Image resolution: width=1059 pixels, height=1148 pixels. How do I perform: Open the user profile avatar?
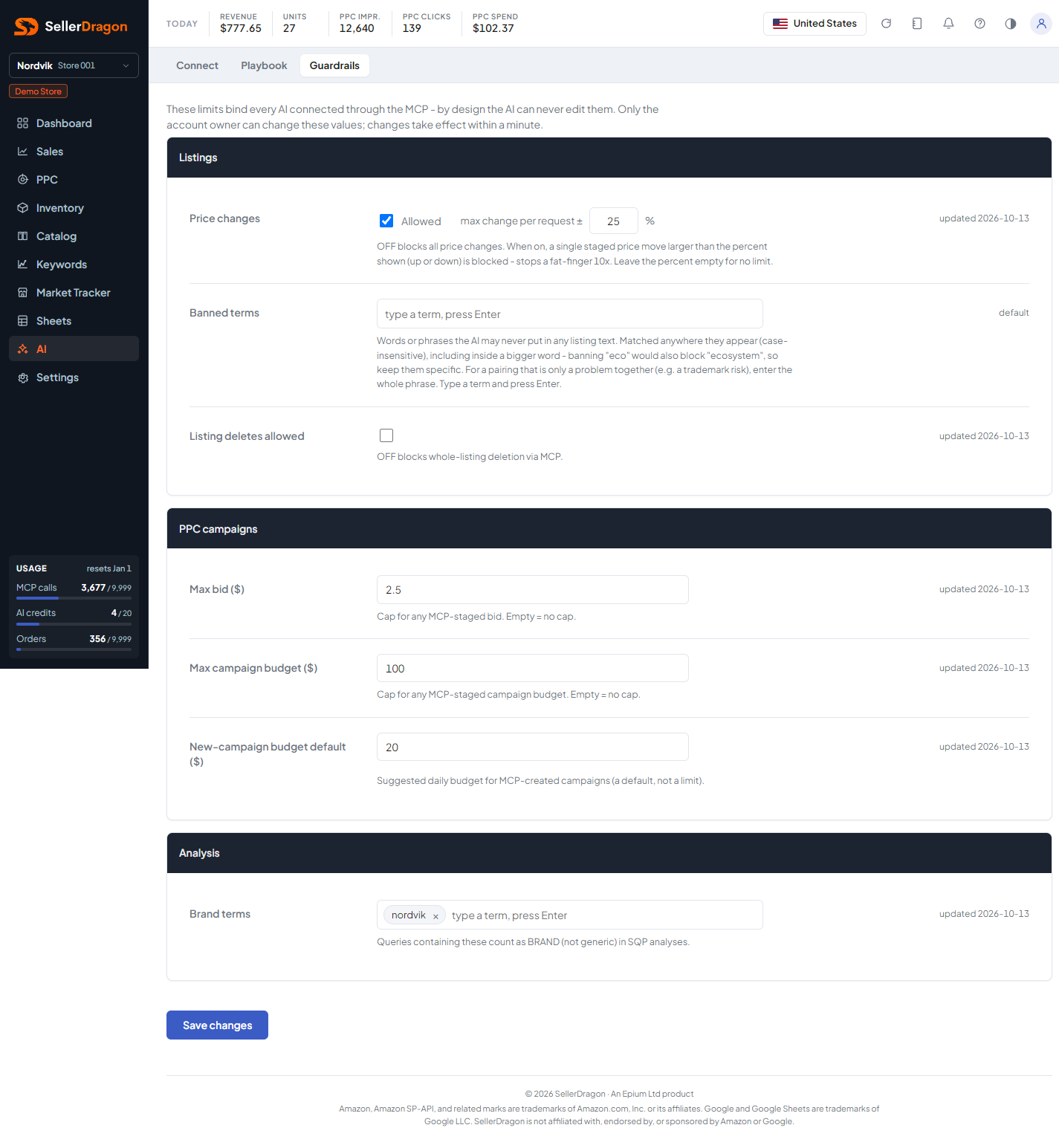1041,24
